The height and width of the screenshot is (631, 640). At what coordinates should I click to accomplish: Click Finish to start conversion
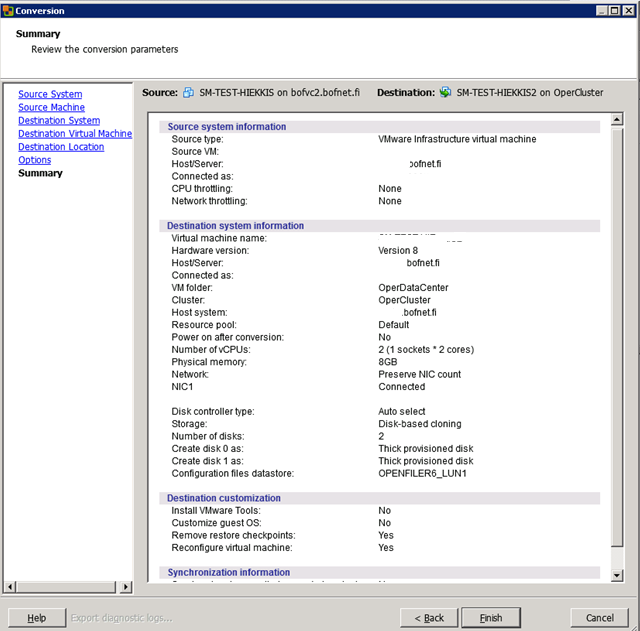click(x=491, y=618)
